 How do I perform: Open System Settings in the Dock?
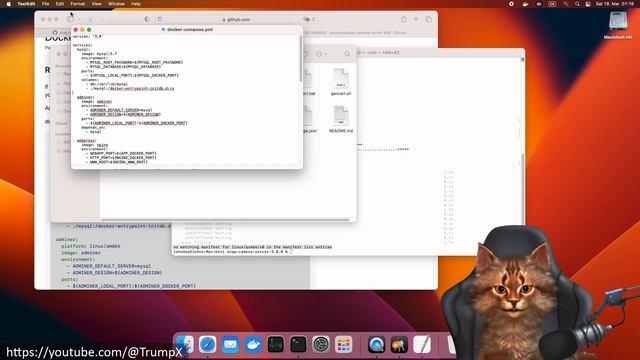pos(321,345)
